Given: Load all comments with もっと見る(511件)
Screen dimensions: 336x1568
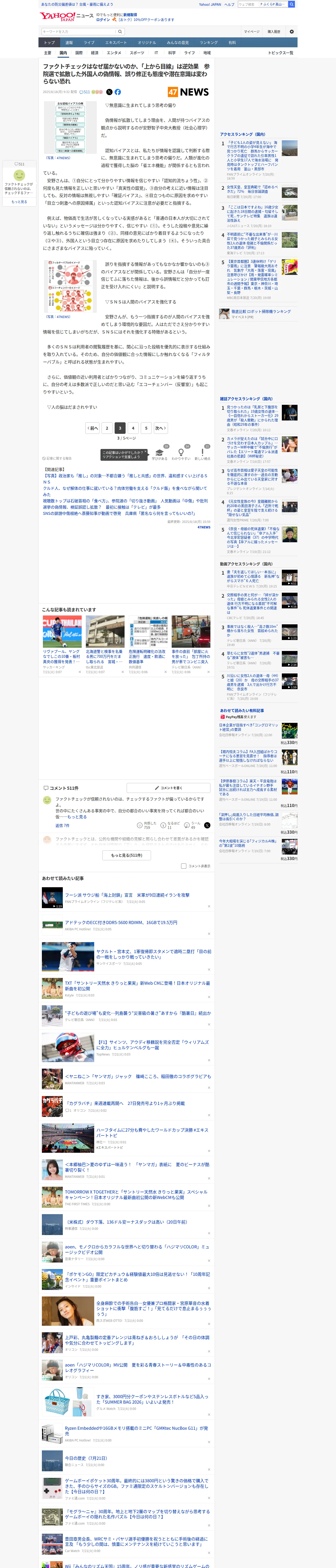Looking at the screenshot, I should pyautogui.click(x=127, y=855).
